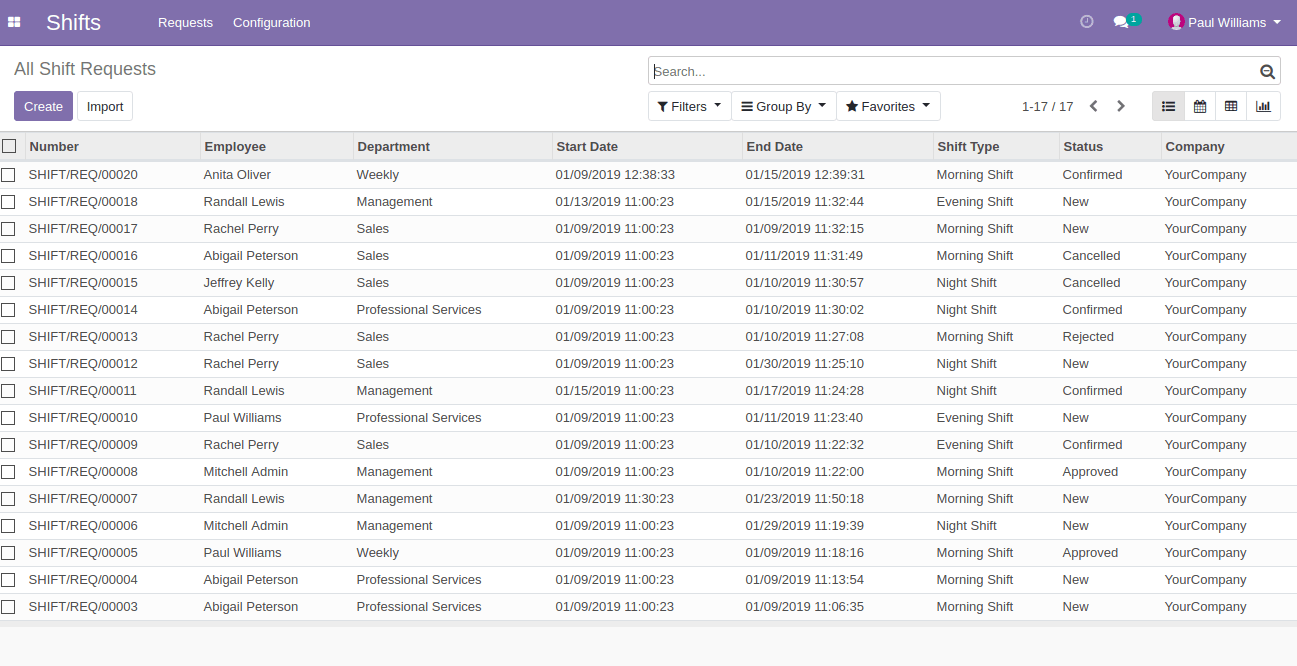The image size is (1297, 666).
Task: Click end date 01/23/2019 11:50:18
Action: 805,499
